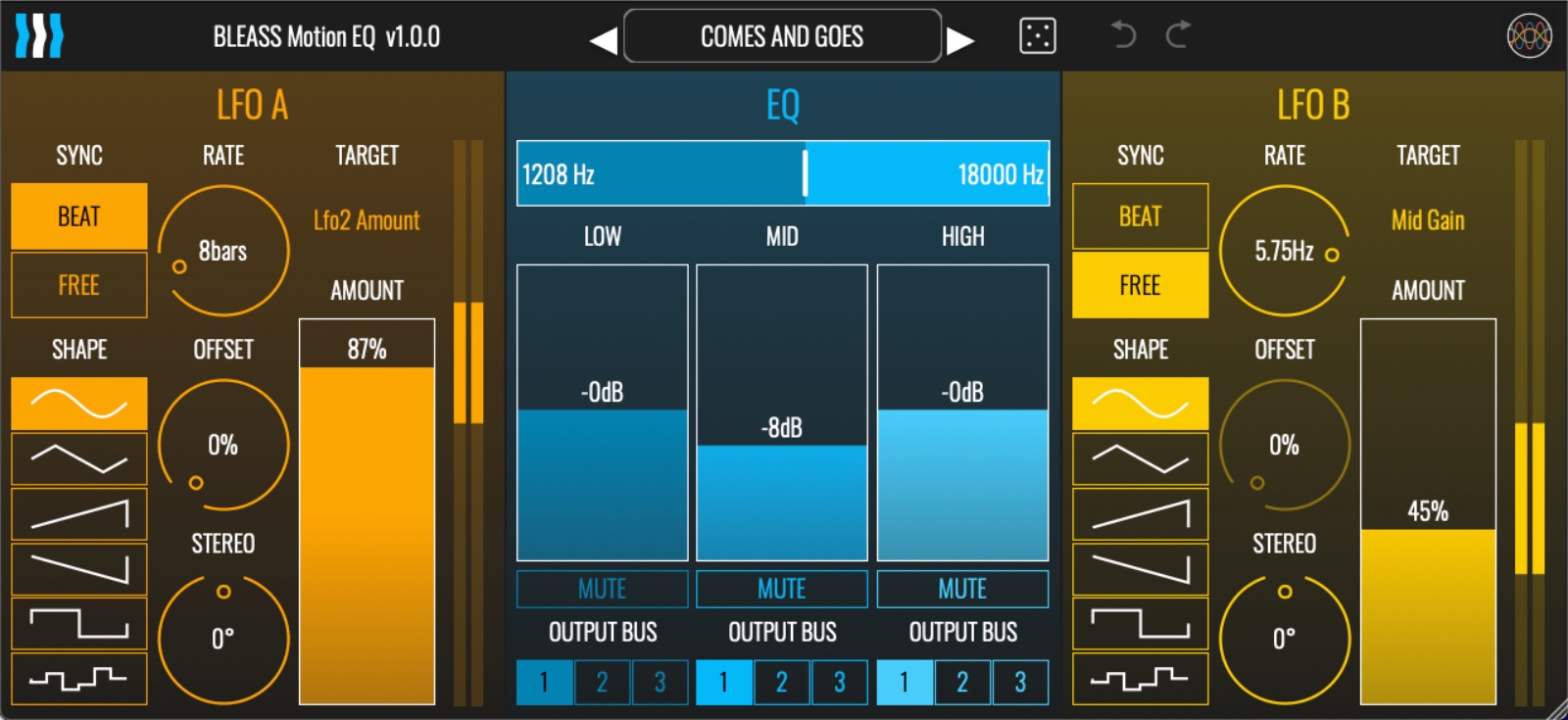Select the square wave shape in LFO A

78,623
